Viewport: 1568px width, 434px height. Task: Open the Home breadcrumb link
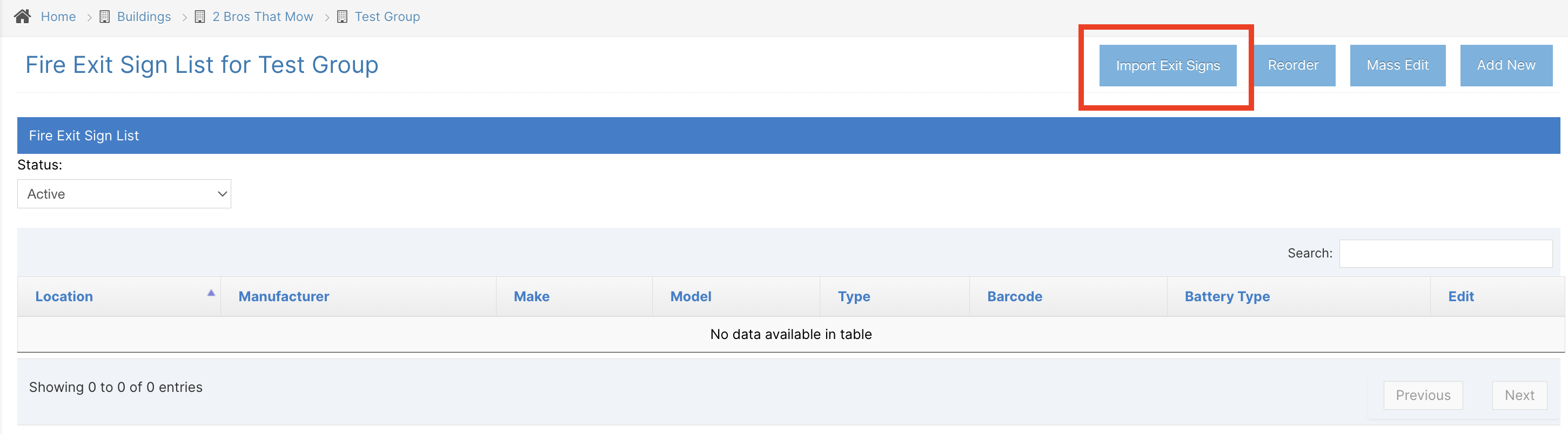pos(58,16)
